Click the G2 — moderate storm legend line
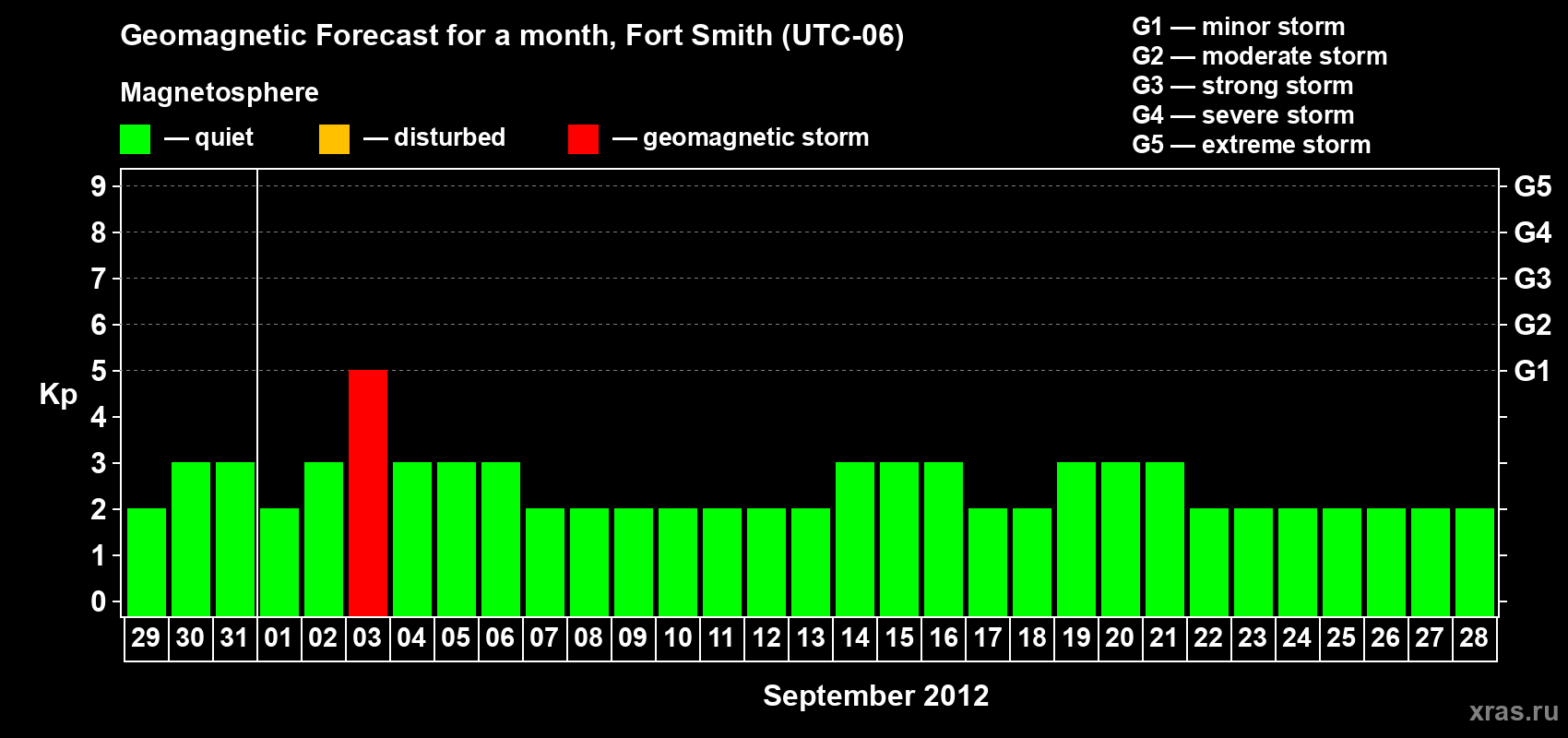 [x=1259, y=56]
